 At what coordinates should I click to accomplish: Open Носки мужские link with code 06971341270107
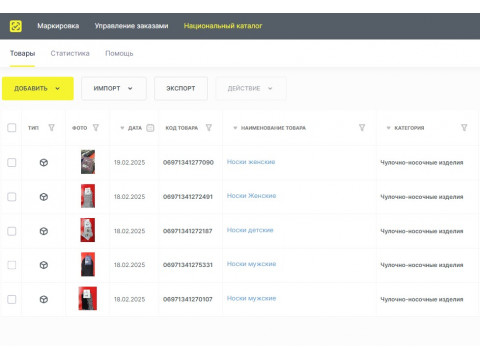click(251, 298)
